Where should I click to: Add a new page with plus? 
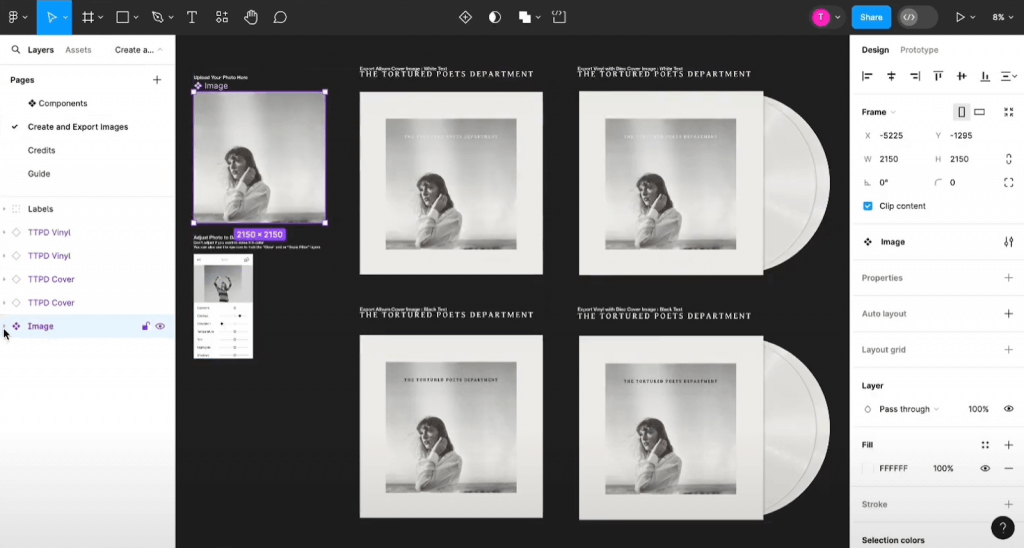[156, 80]
